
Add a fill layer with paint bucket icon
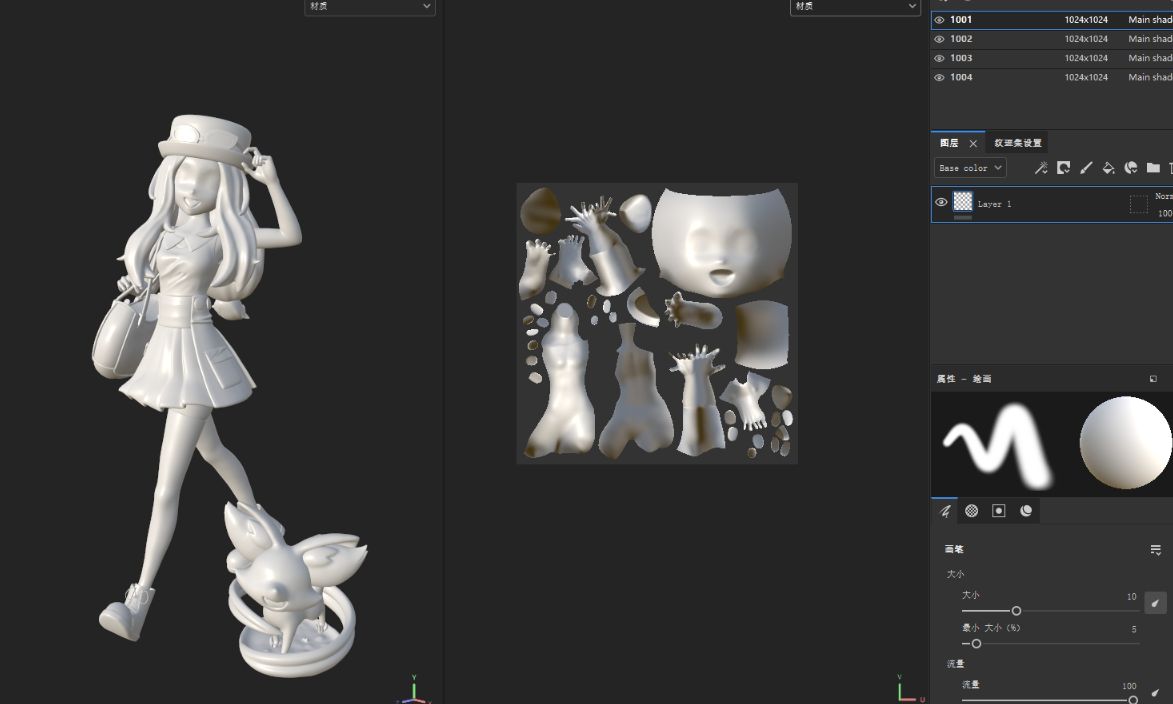(1108, 168)
